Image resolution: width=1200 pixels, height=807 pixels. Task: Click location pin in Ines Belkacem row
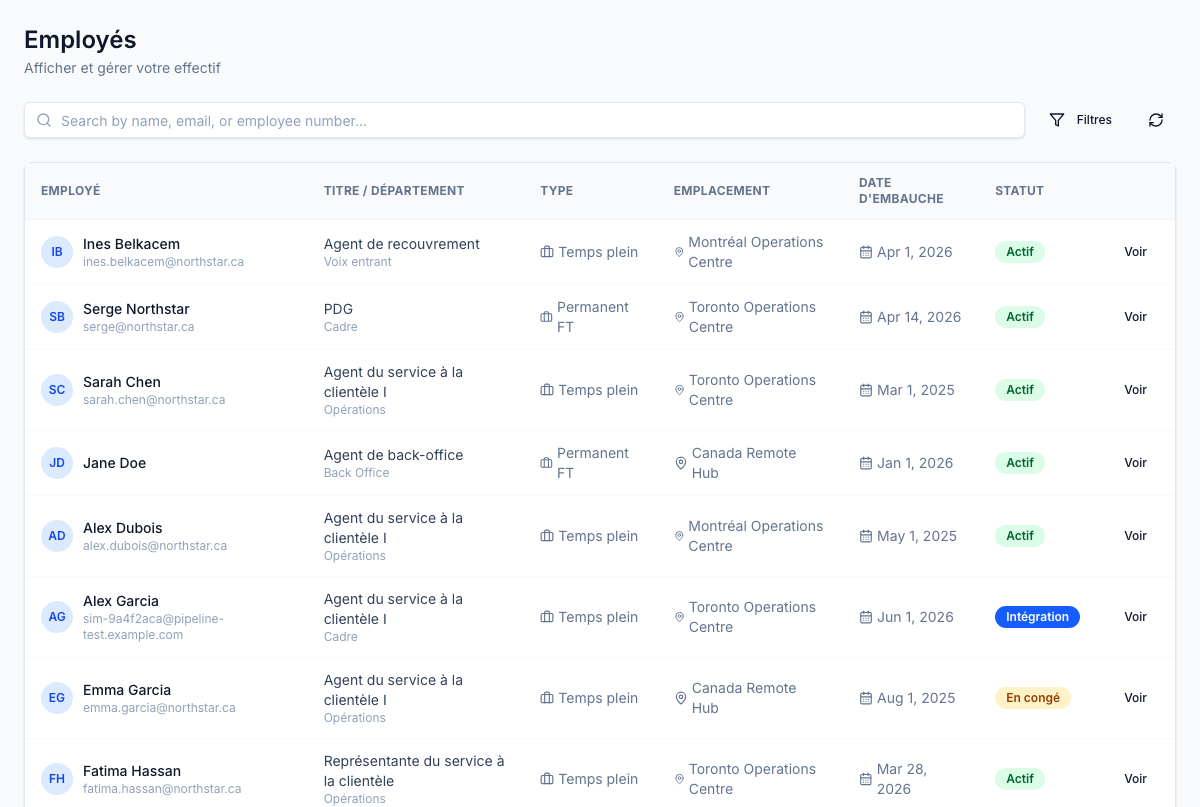679,252
